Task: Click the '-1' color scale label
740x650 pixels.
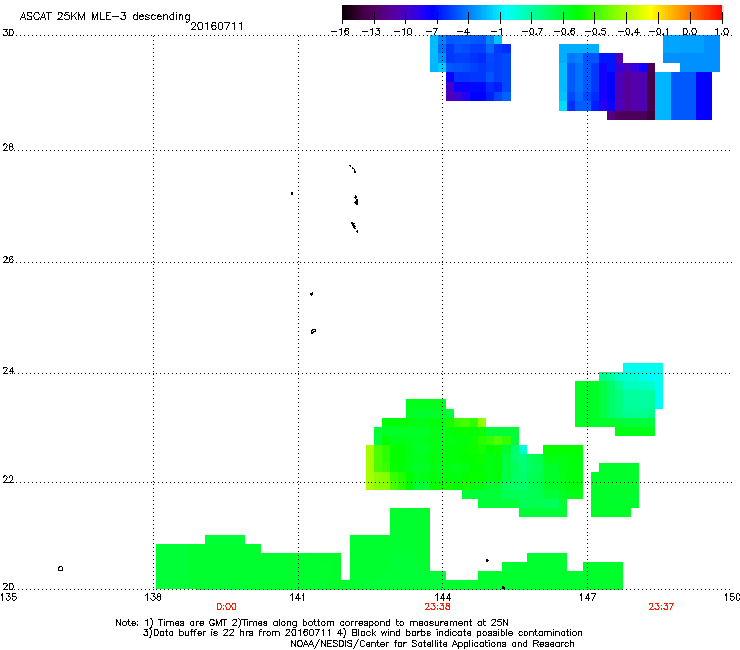Action: click(x=496, y=32)
